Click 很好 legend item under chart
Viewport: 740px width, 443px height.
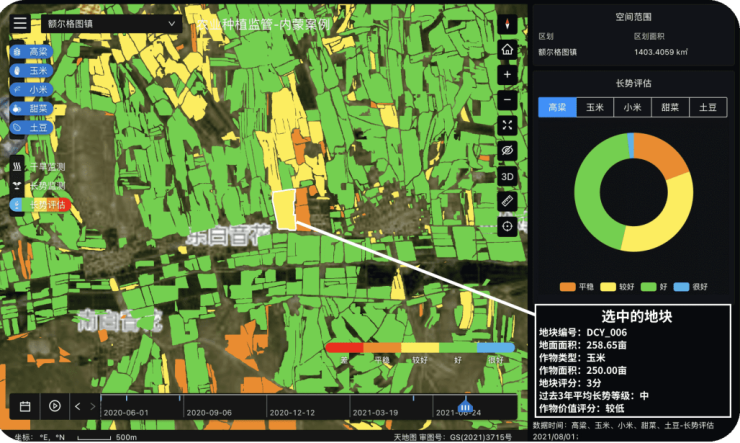(691, 287)
